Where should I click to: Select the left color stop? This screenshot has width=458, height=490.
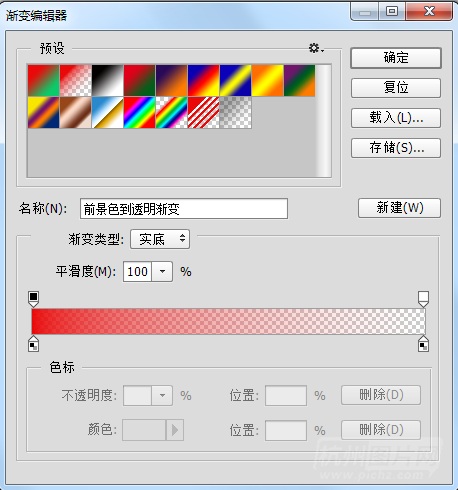click(x=33, y=344)
